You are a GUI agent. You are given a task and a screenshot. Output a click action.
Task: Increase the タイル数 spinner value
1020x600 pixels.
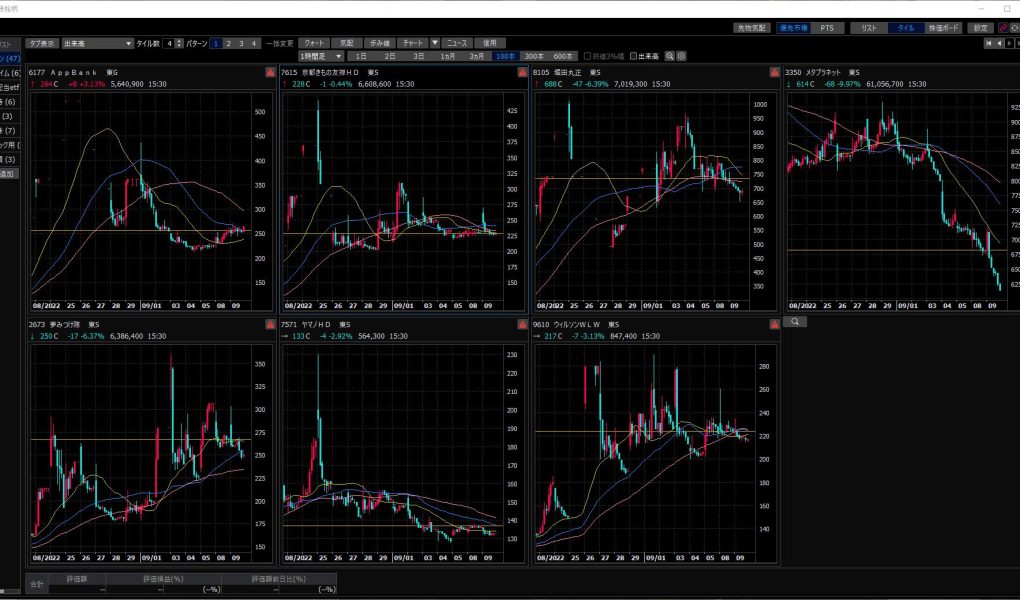pyautogui.click(x=180, y=42)
